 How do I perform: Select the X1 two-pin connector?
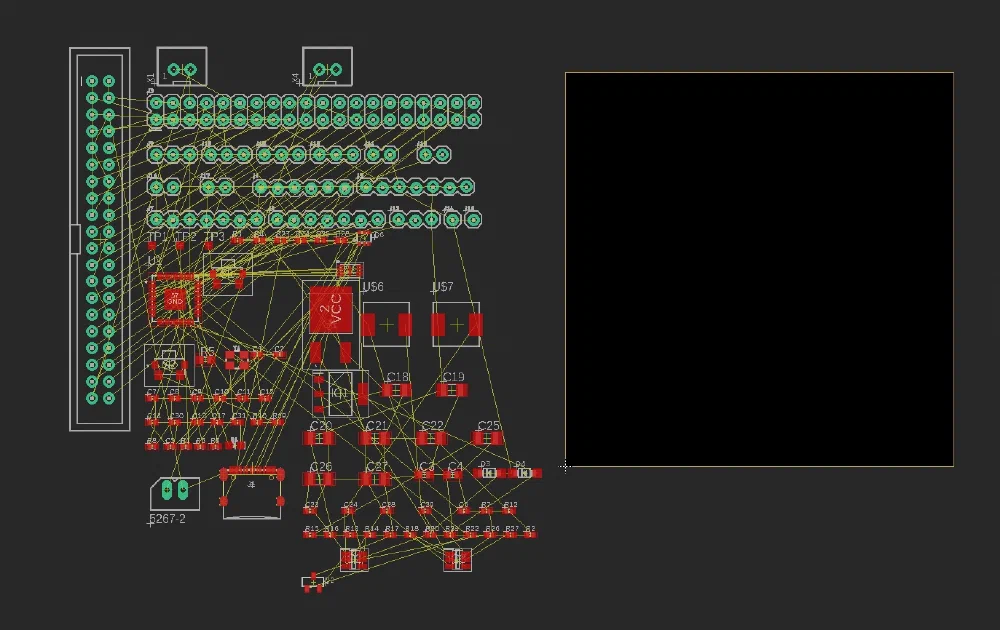tap(182, 66)
